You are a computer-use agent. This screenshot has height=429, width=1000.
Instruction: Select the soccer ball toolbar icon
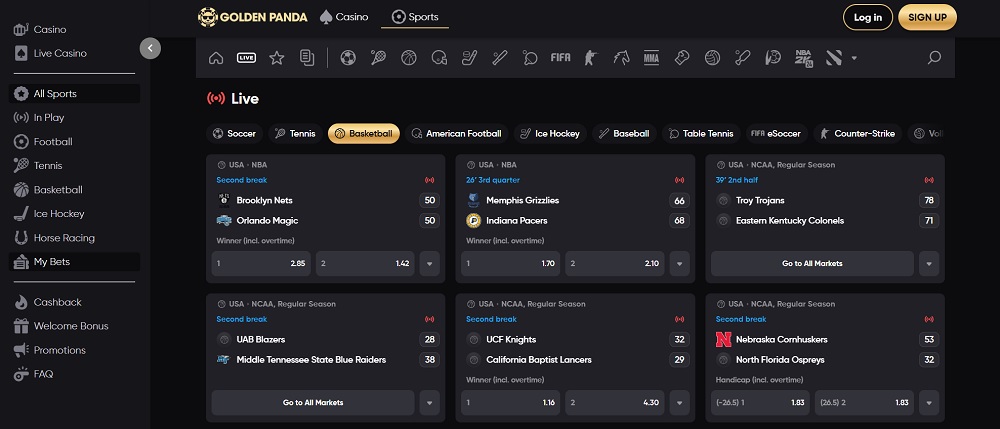click(348, 58)
